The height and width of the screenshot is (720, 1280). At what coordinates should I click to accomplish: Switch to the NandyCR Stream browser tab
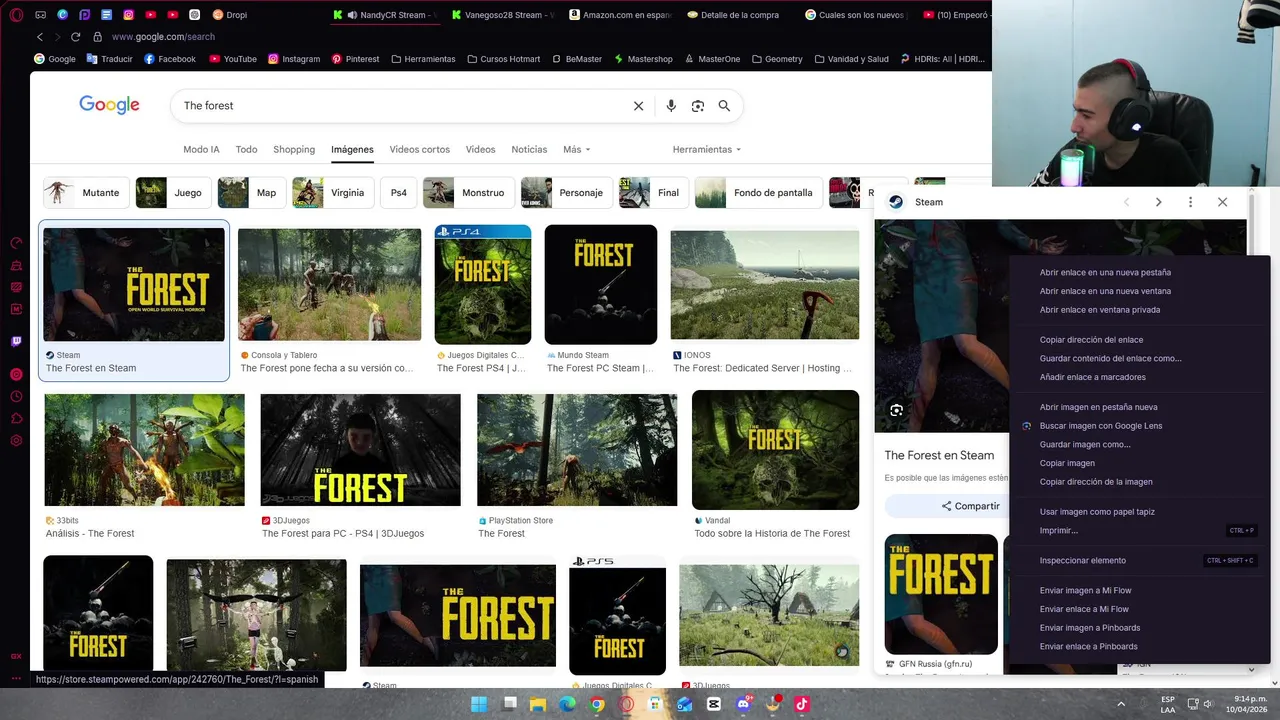[384, 15]
